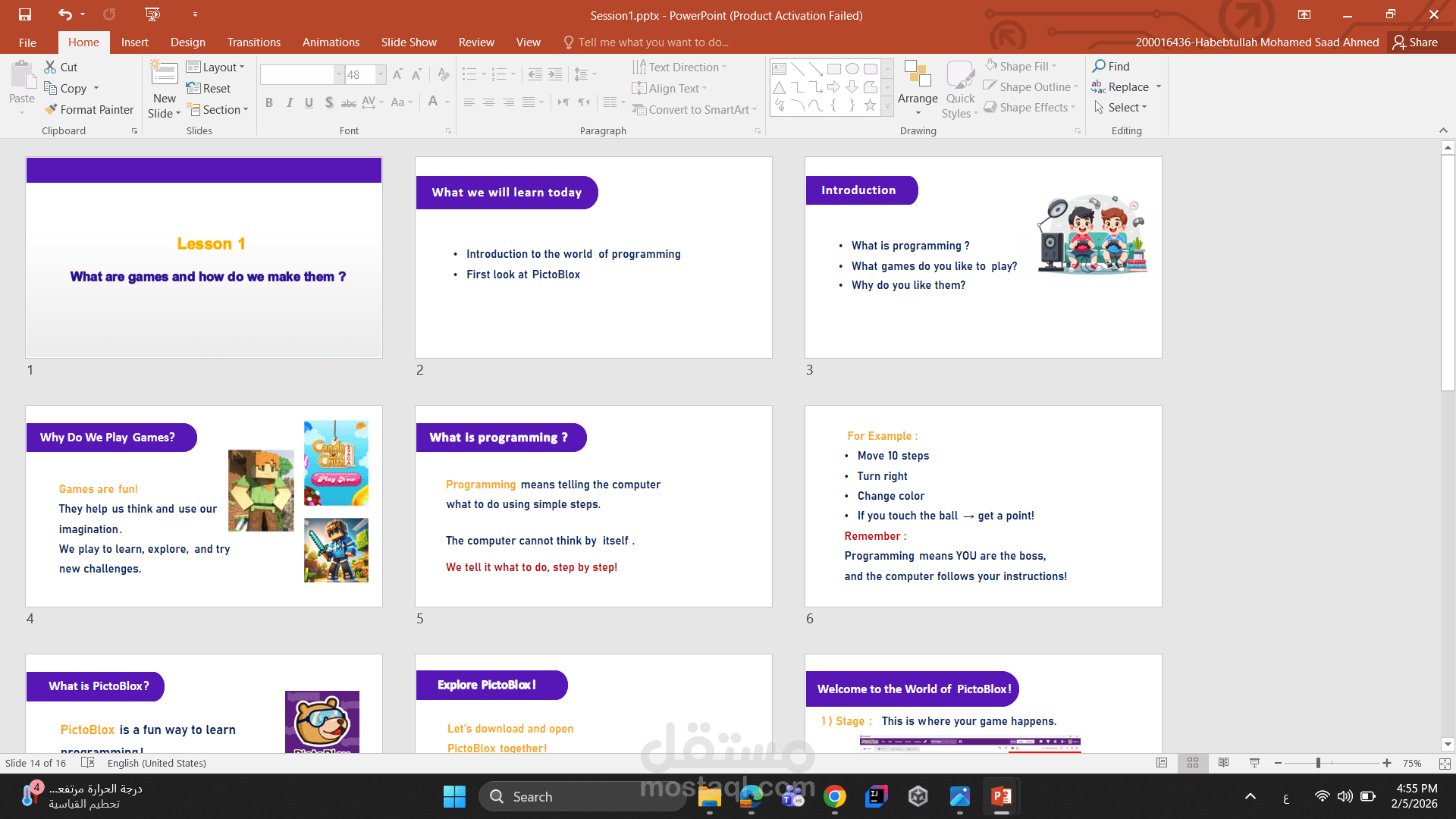Switch to the Animations tab
The height and width of the screenshot is (819, 1456).
pyautogui.click(x=331, y=42)
